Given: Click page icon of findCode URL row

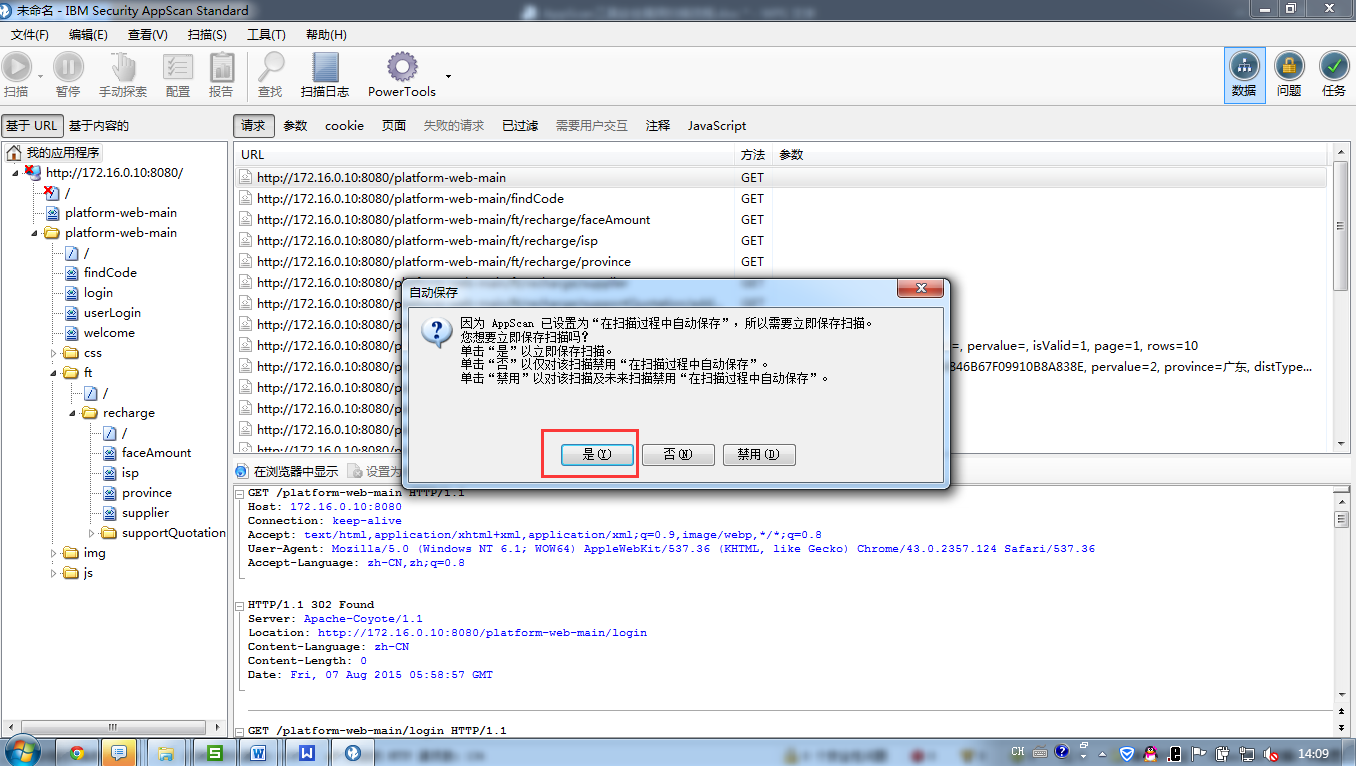Looking at the screenshot, I should point(246,199).
